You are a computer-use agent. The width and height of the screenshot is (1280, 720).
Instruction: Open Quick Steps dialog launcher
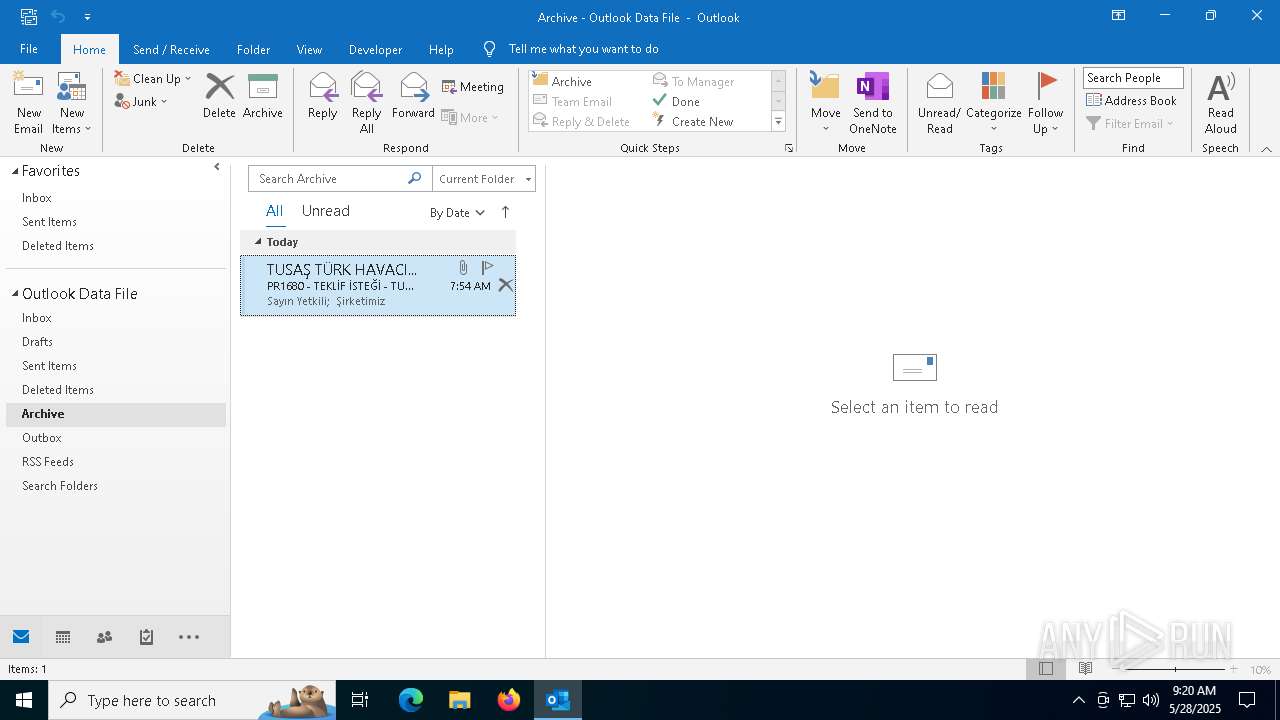pos(789,148)
